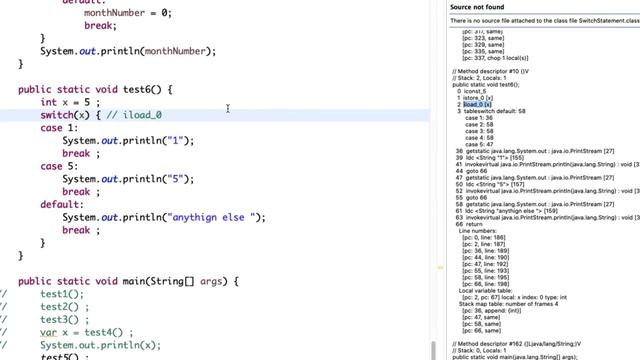Click 'public static void test6();' in bytecode
Viewport: 640px width, 360px height.
[x=486, y=84]
